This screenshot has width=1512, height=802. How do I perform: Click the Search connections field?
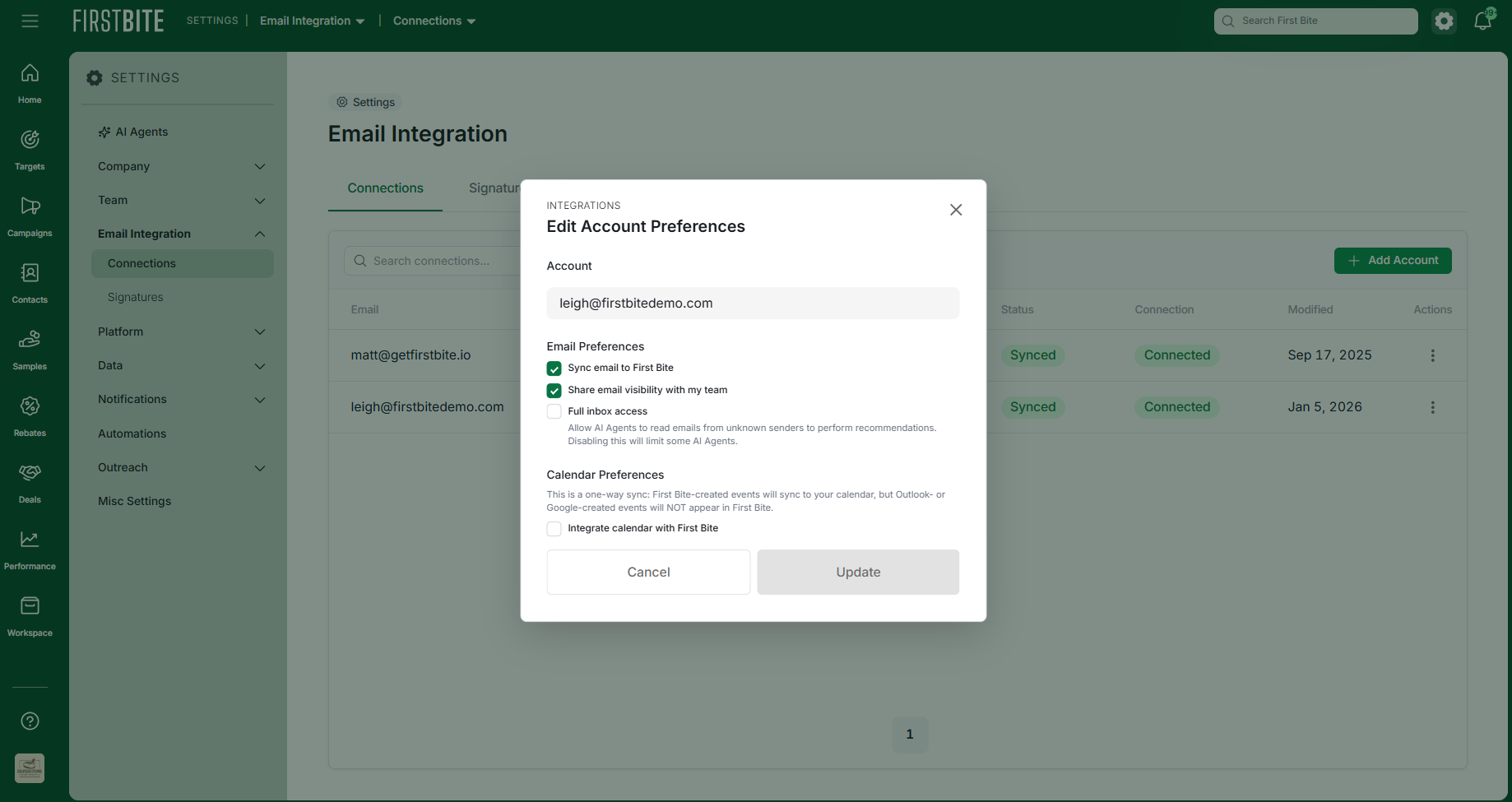(x=432, y=261)
